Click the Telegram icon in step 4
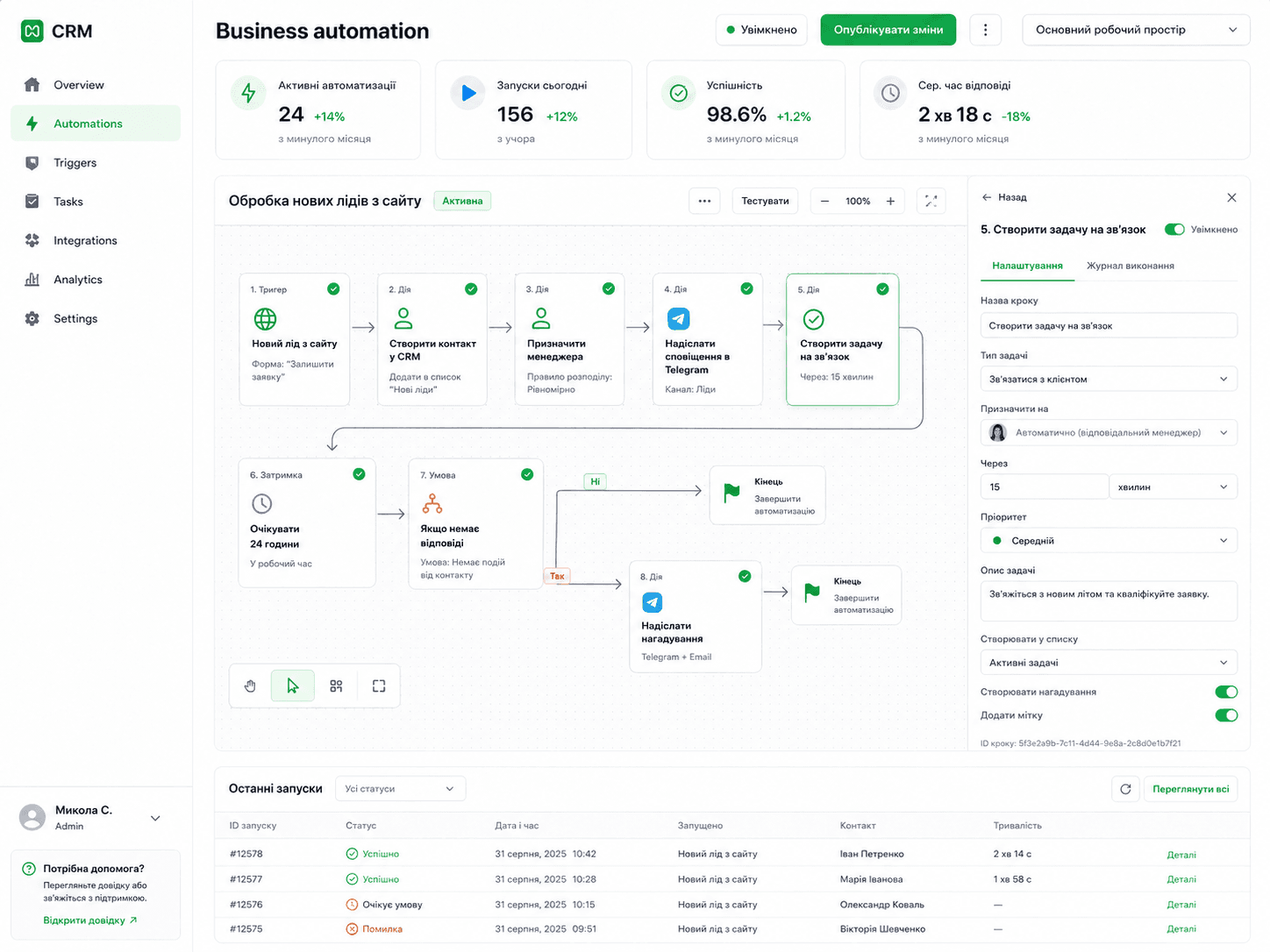 point(679,318)
